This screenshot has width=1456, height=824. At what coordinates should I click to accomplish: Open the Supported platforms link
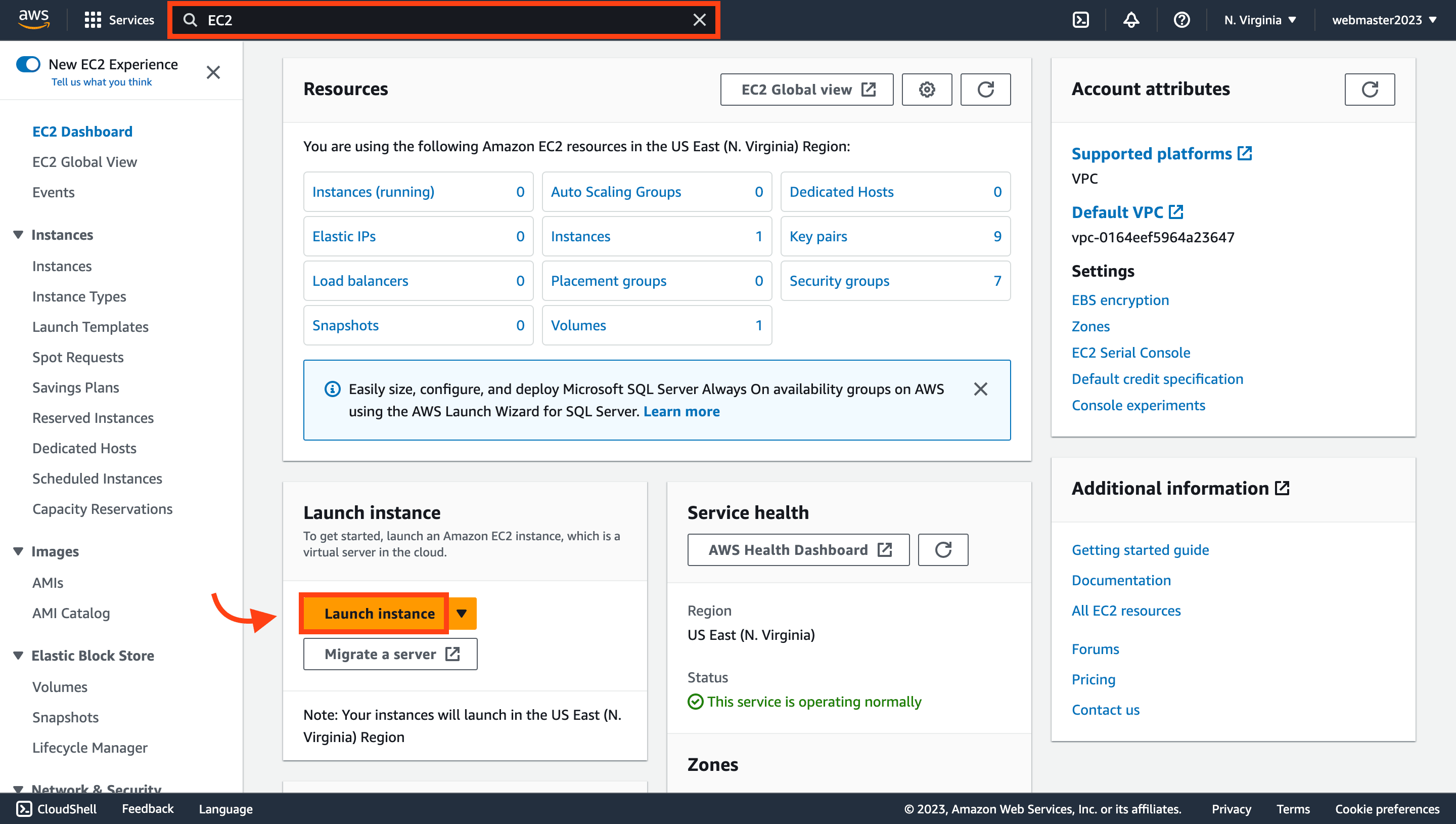point(1161,154)
